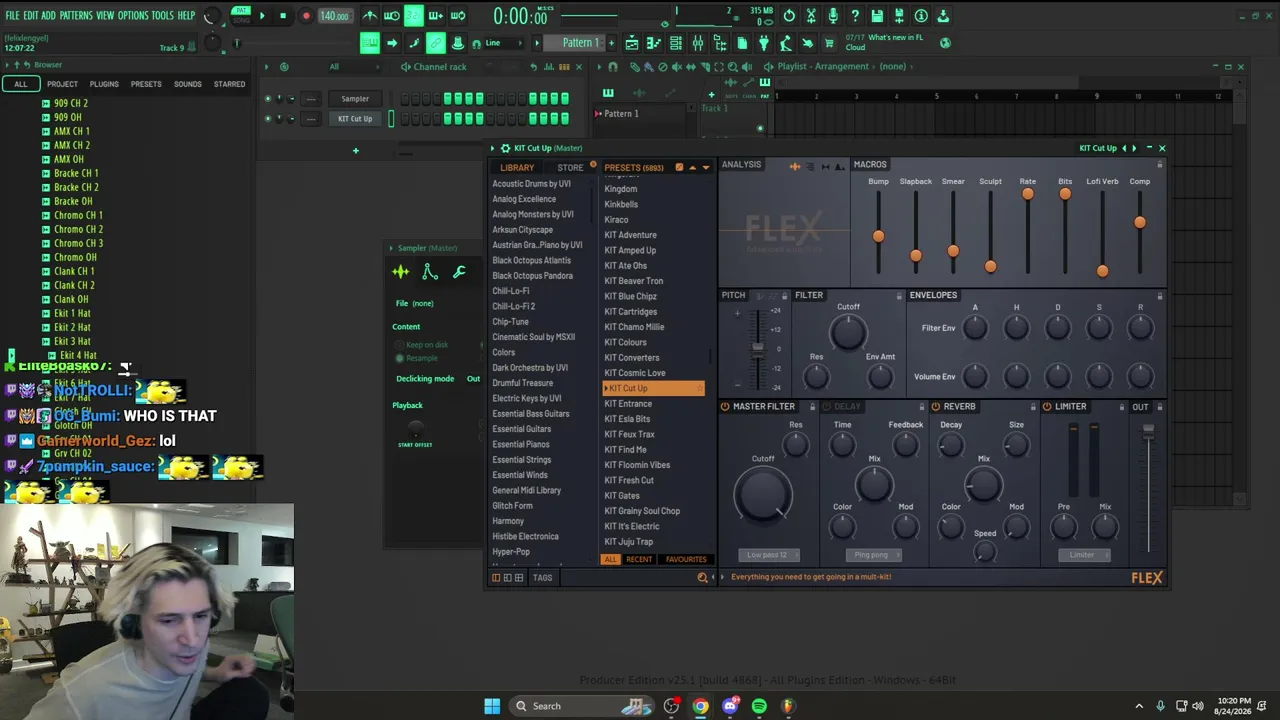Switch browser to the PLUGINS tab
The width and height of the screenshot is (1280, 720).
point(104,84)
